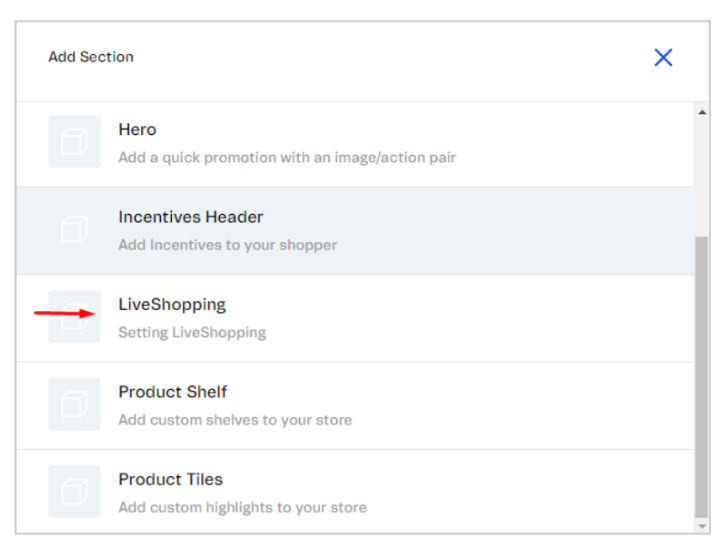This screenshot has width=727, height=556.
Task: Click the Add Section dialog title
Action: tap(91, 57)
